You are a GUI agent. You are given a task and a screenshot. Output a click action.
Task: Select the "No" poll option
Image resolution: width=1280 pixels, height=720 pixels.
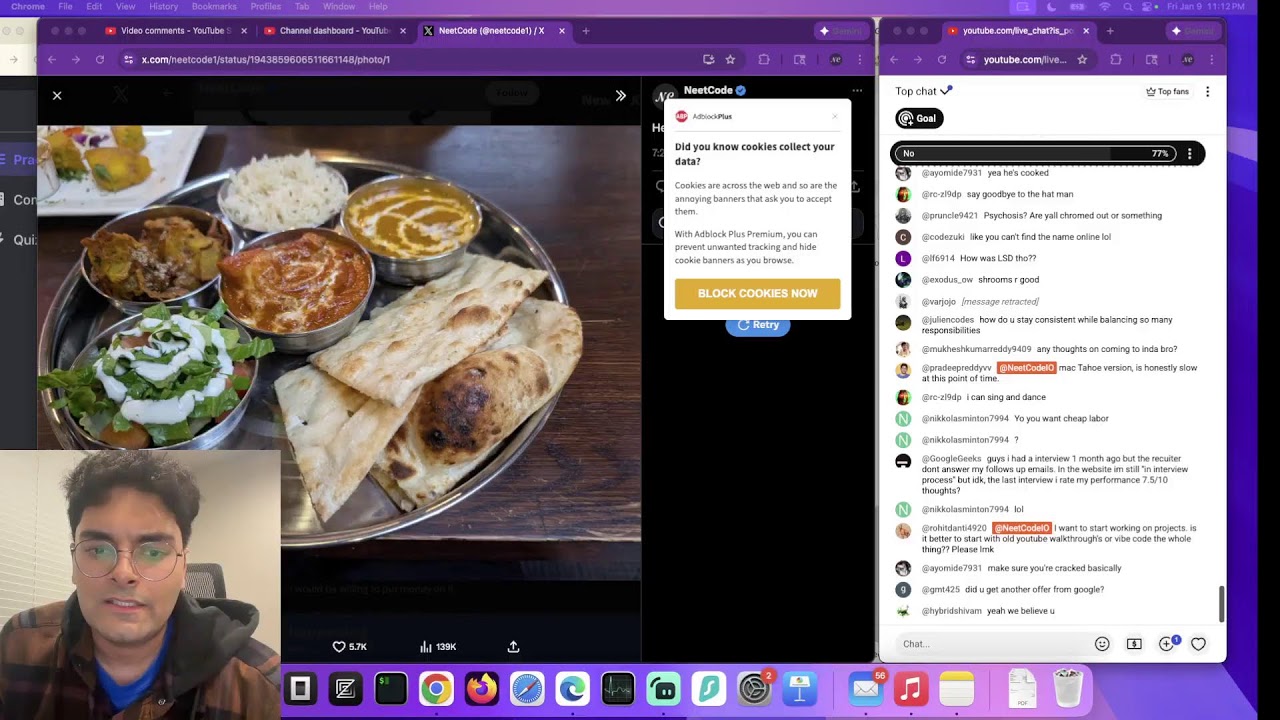[1000, 154]
